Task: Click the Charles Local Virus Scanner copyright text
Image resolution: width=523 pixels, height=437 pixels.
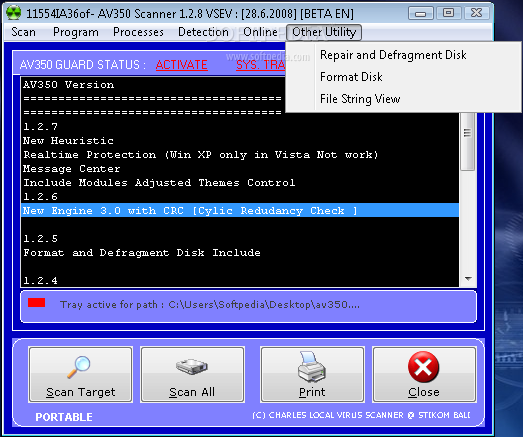Action: [361, 415]
